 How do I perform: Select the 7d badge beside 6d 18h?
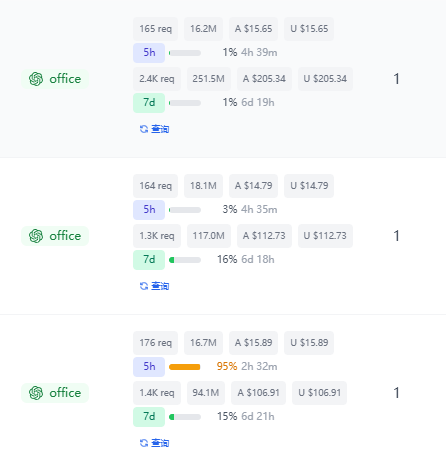tap(149, 260)
